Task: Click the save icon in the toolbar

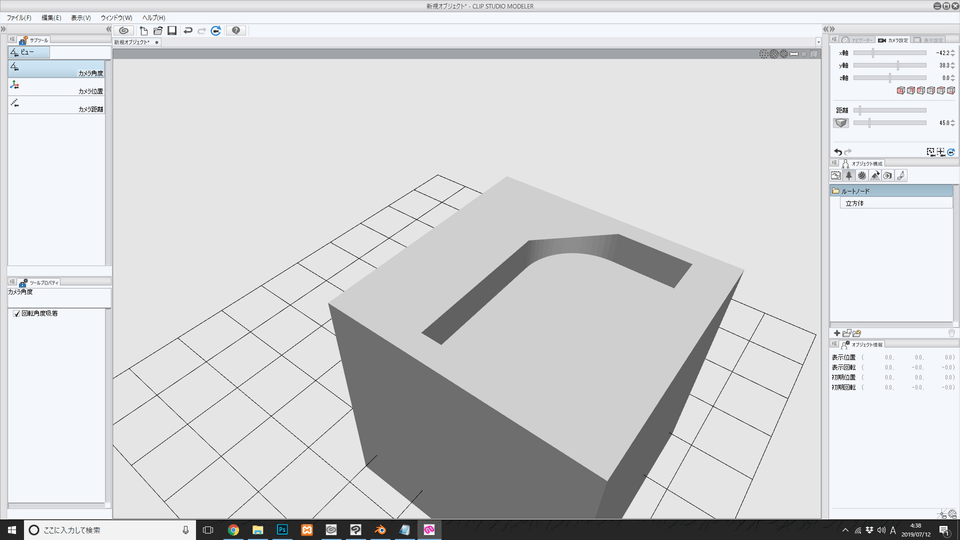Action: click(x=172, y=31)
